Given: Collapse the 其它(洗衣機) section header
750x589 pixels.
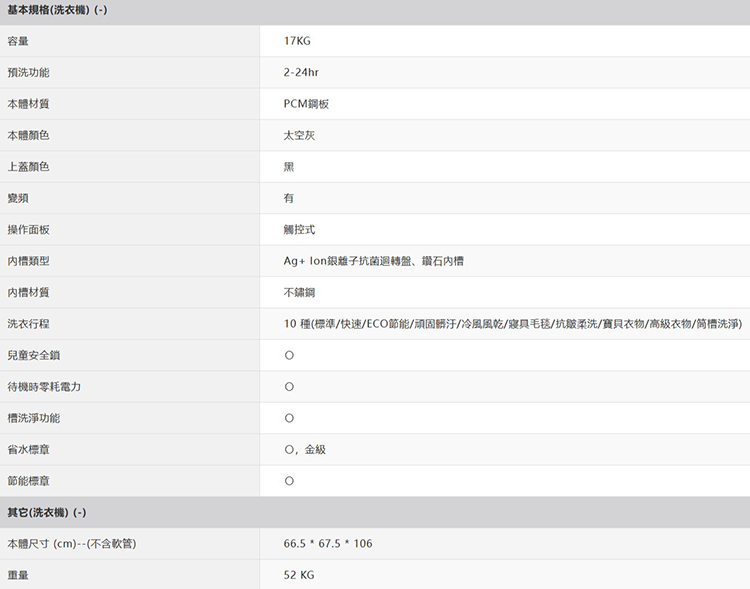Looking at the screenshot, I should coord(47,513).
